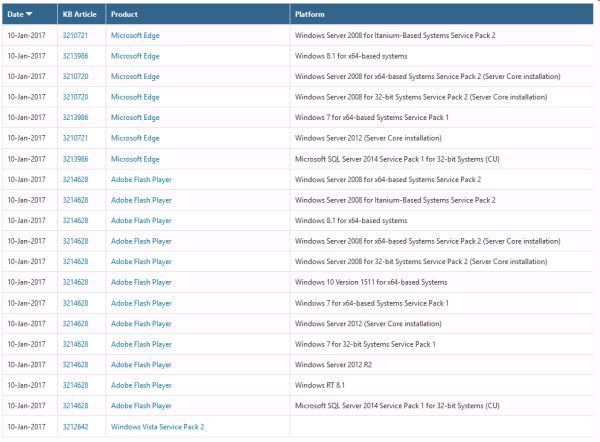The height and width of the screenshot is (442, 600).
Task: Click the Platform column header
Action: pyautogui.click(x=312, y=15)
